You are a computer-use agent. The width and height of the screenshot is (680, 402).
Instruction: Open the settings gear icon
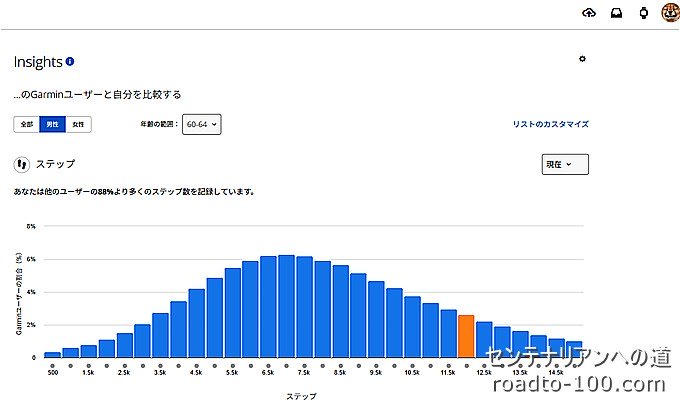point(583,59)
